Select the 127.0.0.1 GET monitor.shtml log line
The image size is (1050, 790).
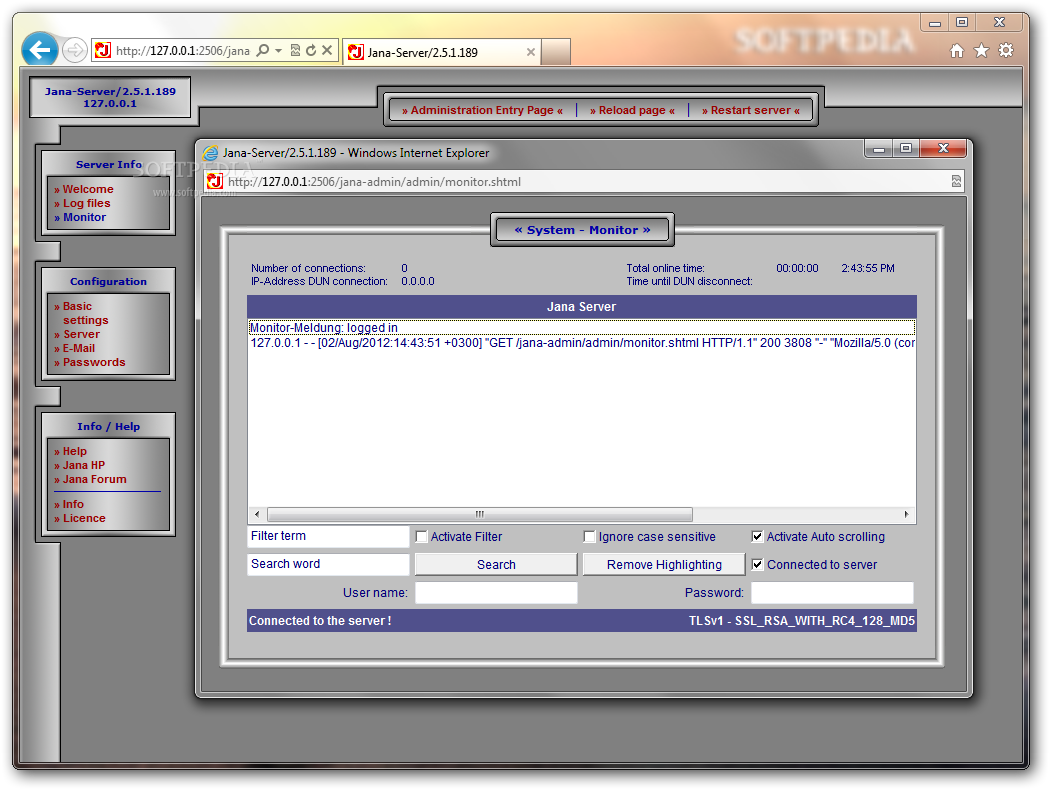[581, 343]
